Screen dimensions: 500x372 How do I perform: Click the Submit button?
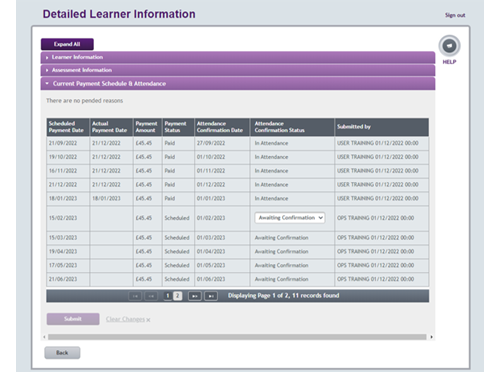(73, 319)
